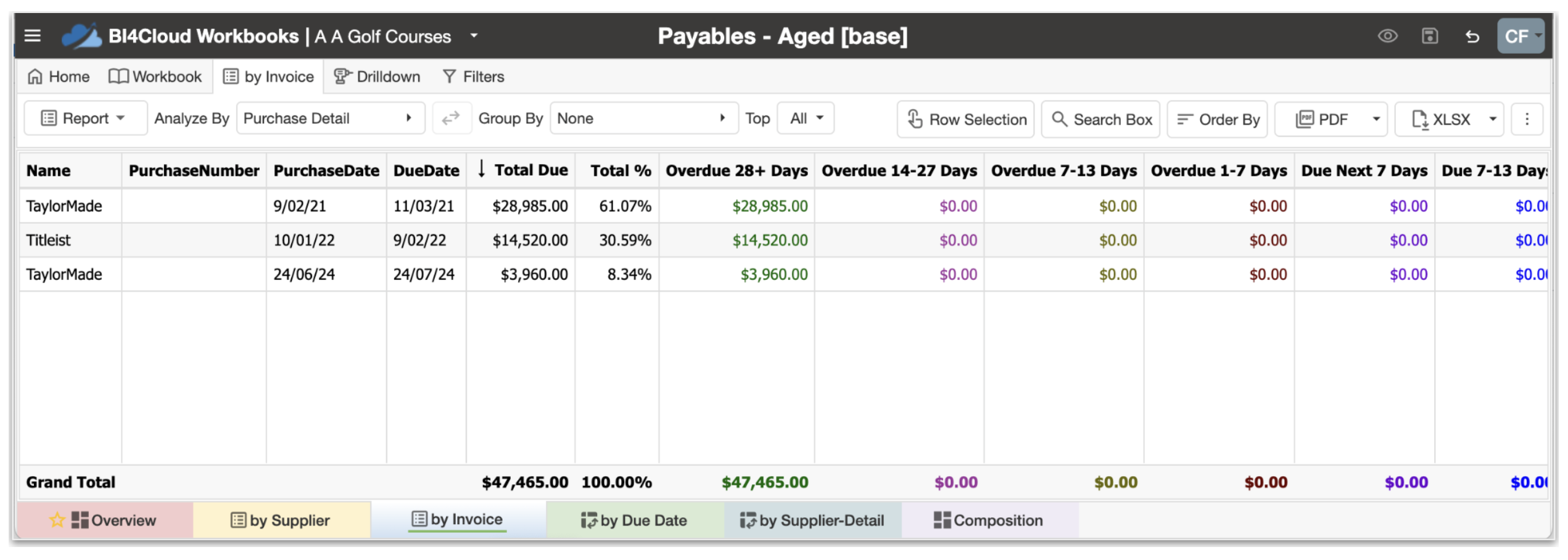Image resolution: width=1568 pixels, height=560 pixels.
Task: Open the Workbook tab
Action: coord(155,76)
